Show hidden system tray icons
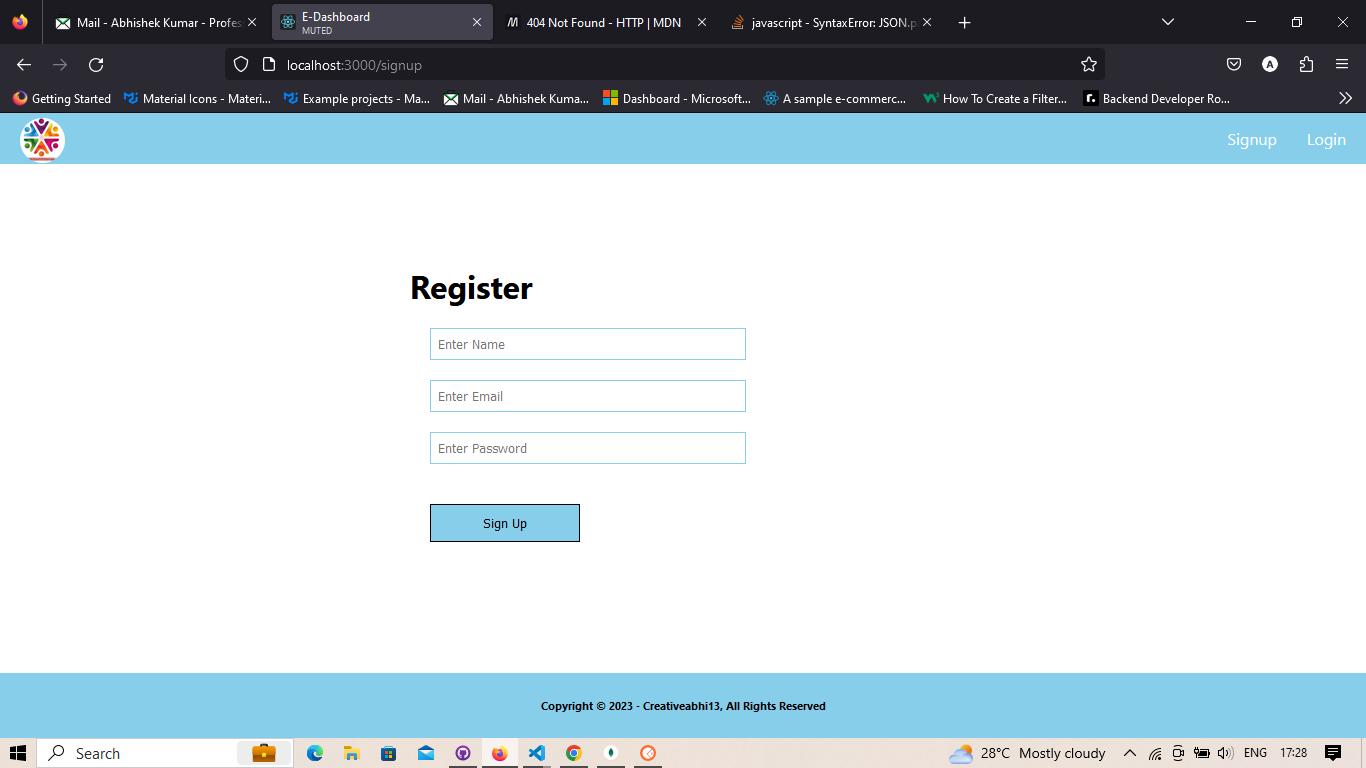The width and height of the screenshot is (1366, 768). click(1129, 753)
